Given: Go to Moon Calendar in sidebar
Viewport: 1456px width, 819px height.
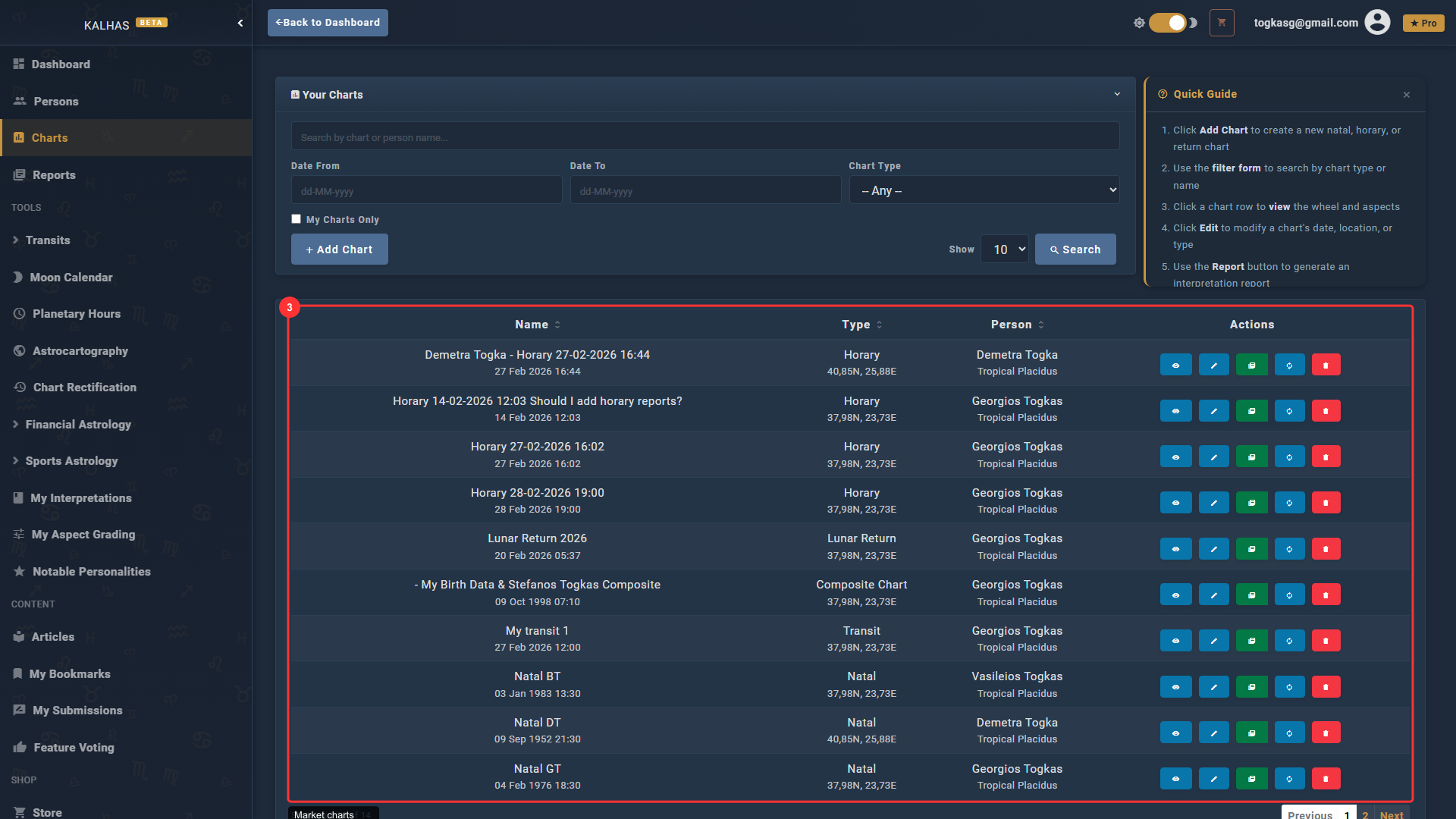Looking at the screenshot, I should (x=71, y=278).
